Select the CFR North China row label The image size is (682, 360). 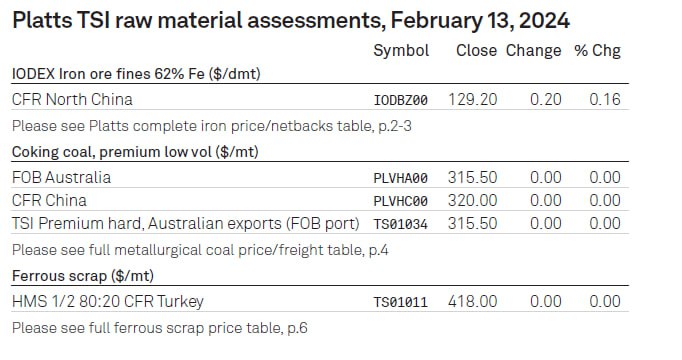click(72, 100)
